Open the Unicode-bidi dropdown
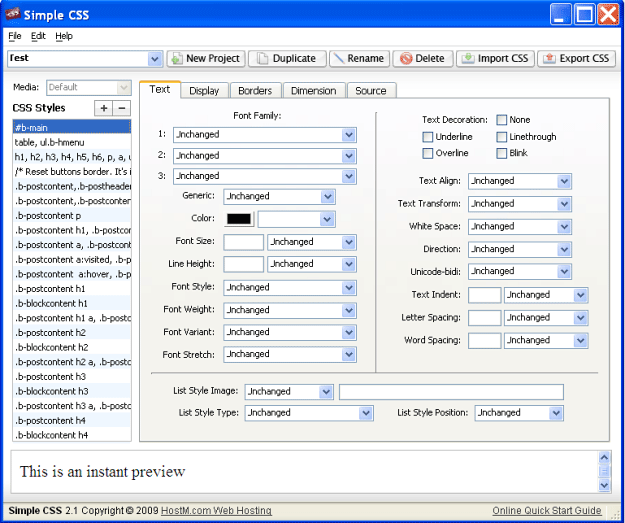This screenshot has height=523, width=625. point(564,272)
